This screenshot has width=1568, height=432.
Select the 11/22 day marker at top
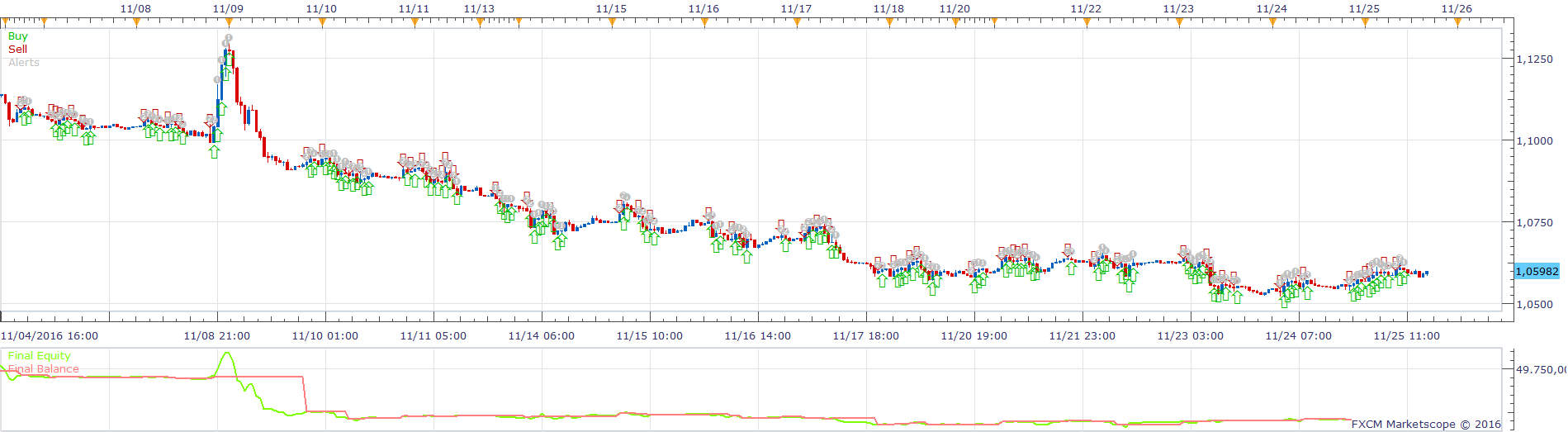click(1086, 9)
